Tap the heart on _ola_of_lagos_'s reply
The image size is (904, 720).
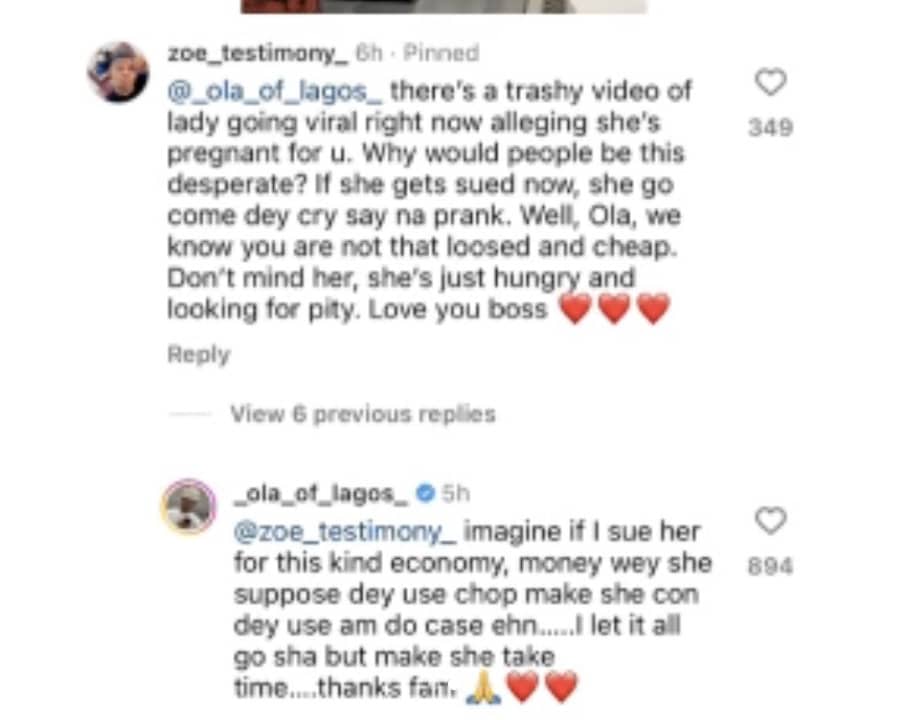[x=770, y=521]
